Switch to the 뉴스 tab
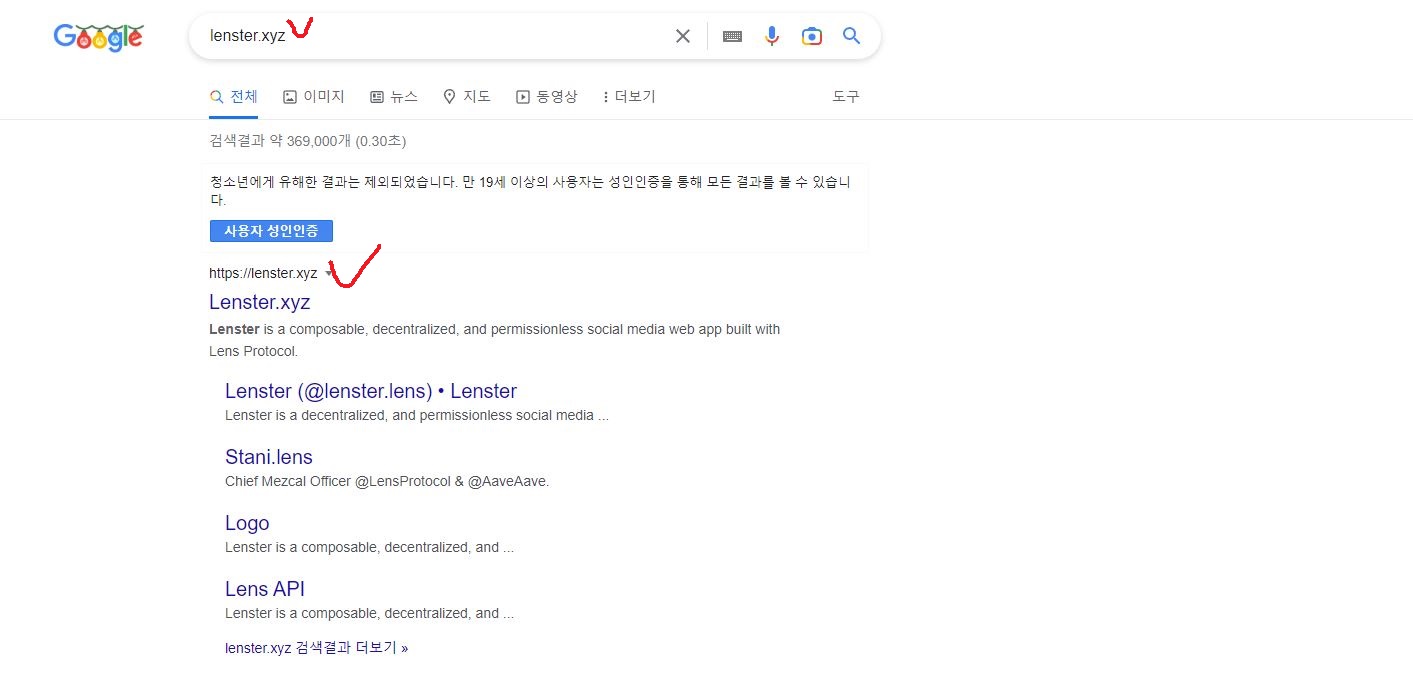Screen dimensions: 1413x676 (x=394, y=97)
